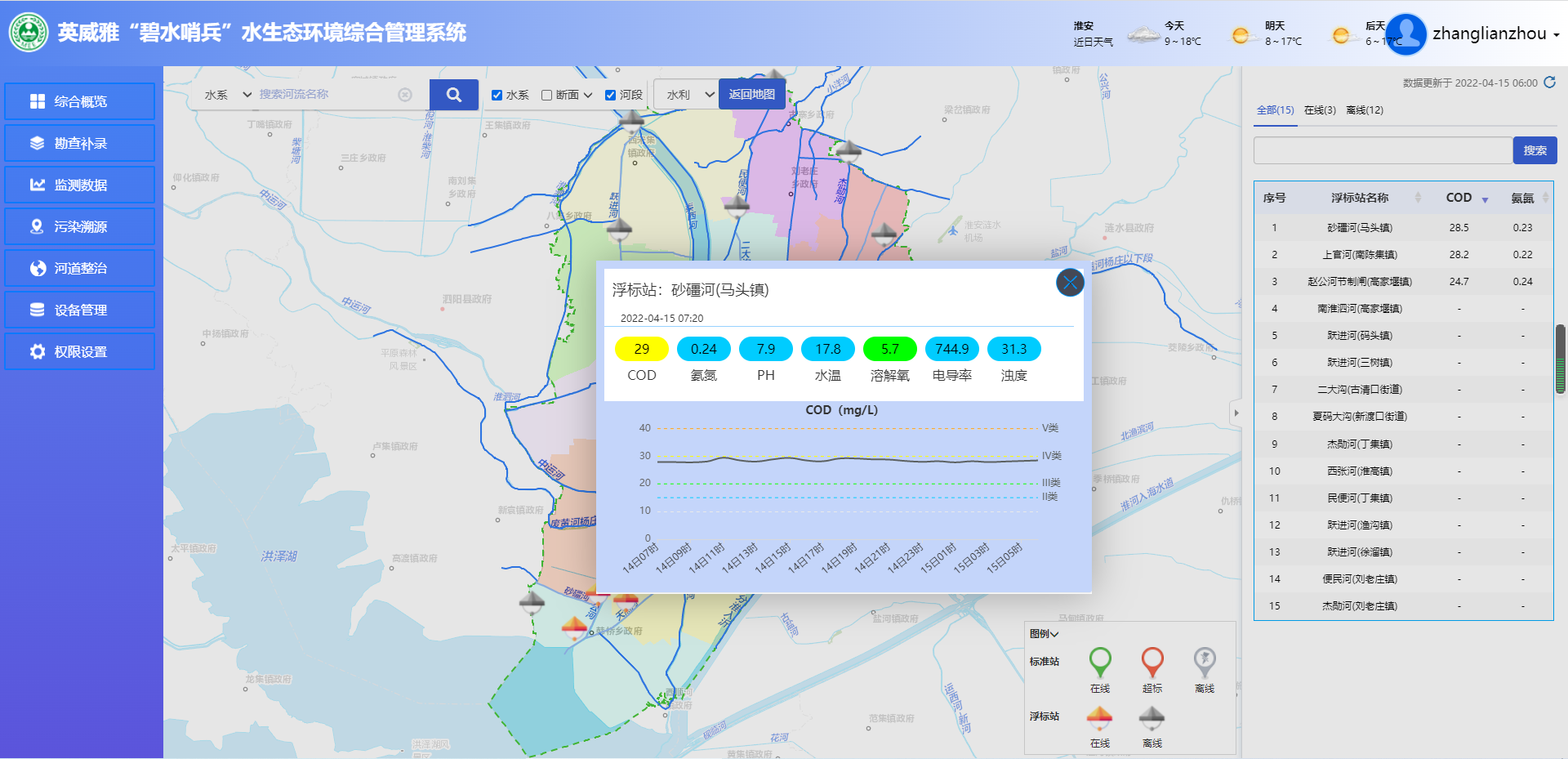Switch to the 在线(3) tab
Image resolution: width=1568 pixels, height=759 pixels.
[1319, 110]
